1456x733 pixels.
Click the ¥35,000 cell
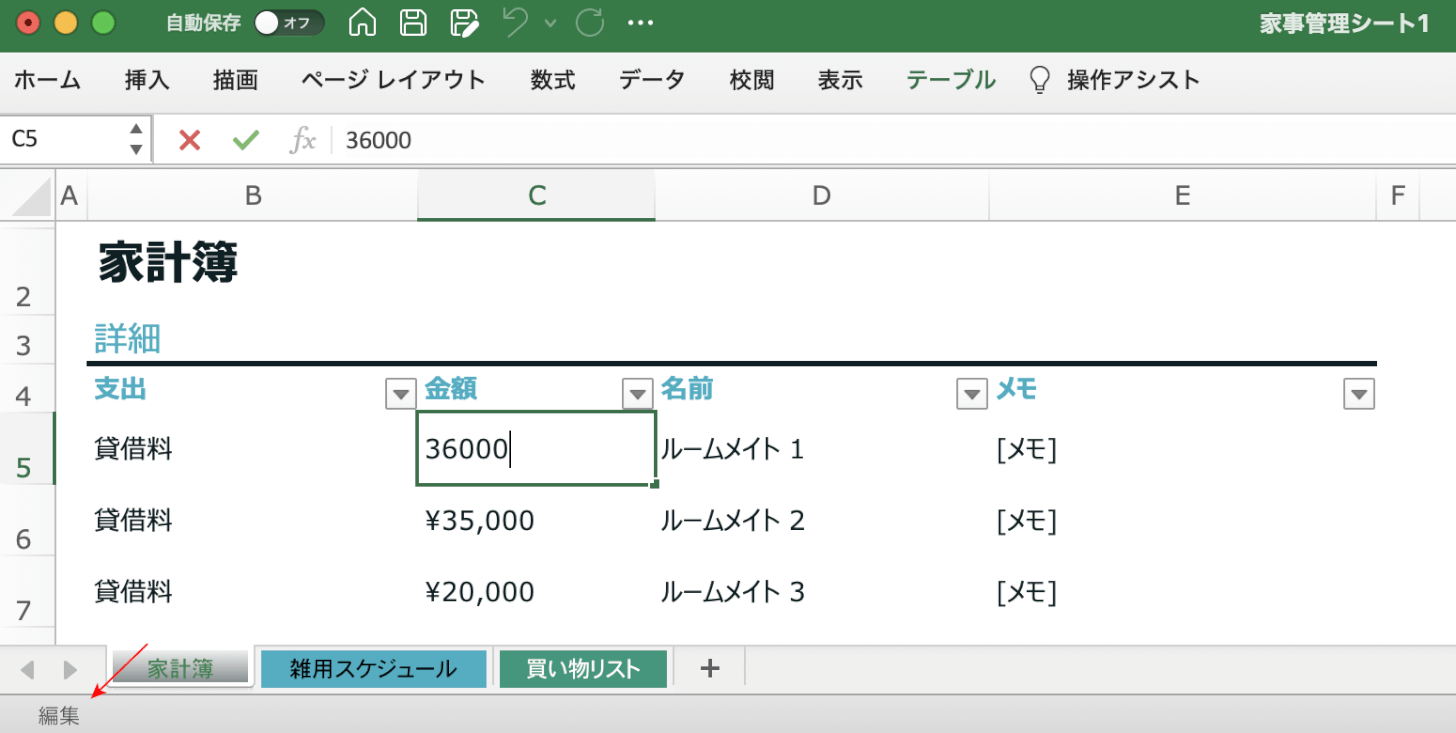(x=480, y=521)
